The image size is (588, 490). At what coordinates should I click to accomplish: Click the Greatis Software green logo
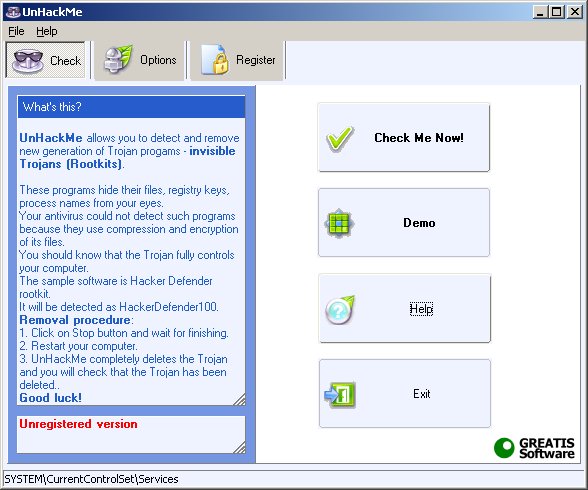tap(534, 448)
